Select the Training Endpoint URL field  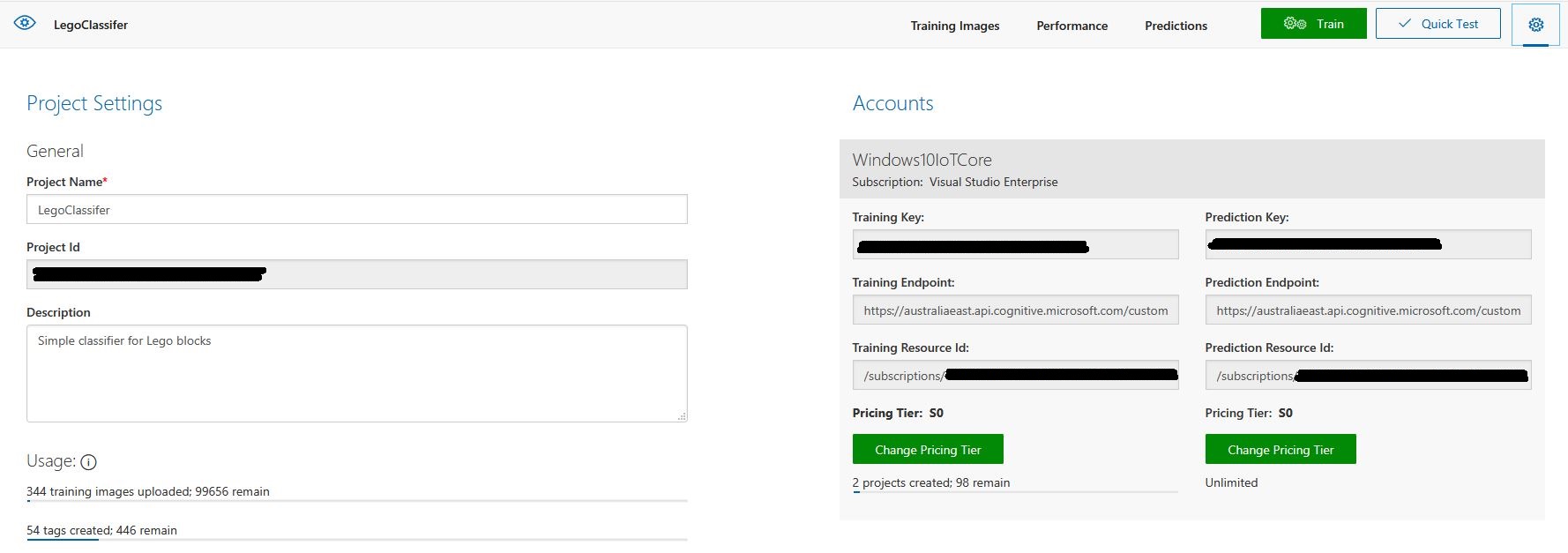click(x=1014, y=310)
